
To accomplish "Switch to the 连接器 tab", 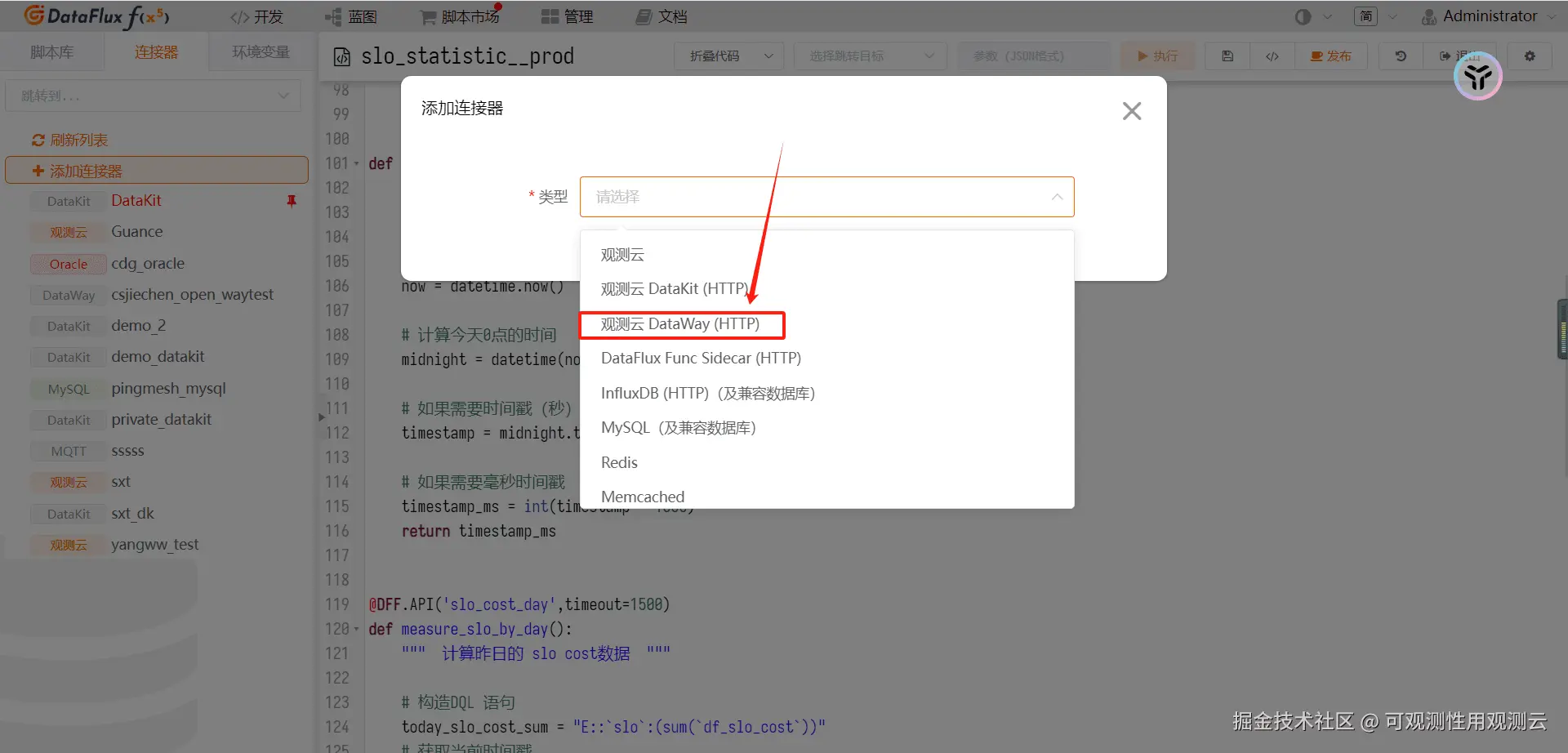I will (x=156, y=52).
